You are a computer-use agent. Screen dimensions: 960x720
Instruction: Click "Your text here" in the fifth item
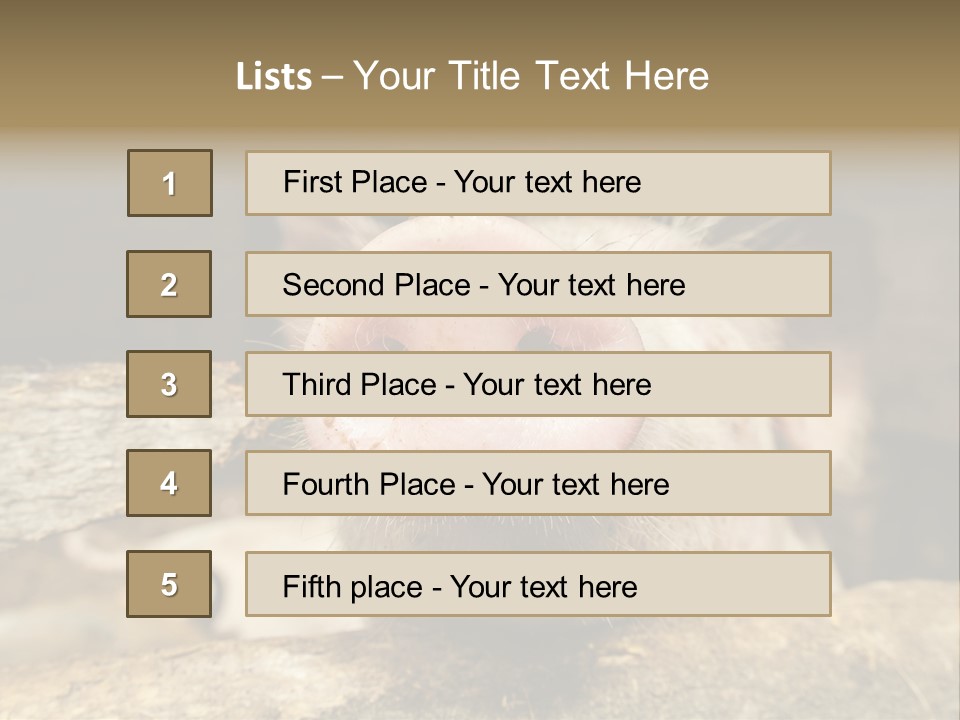coord(544,586)
